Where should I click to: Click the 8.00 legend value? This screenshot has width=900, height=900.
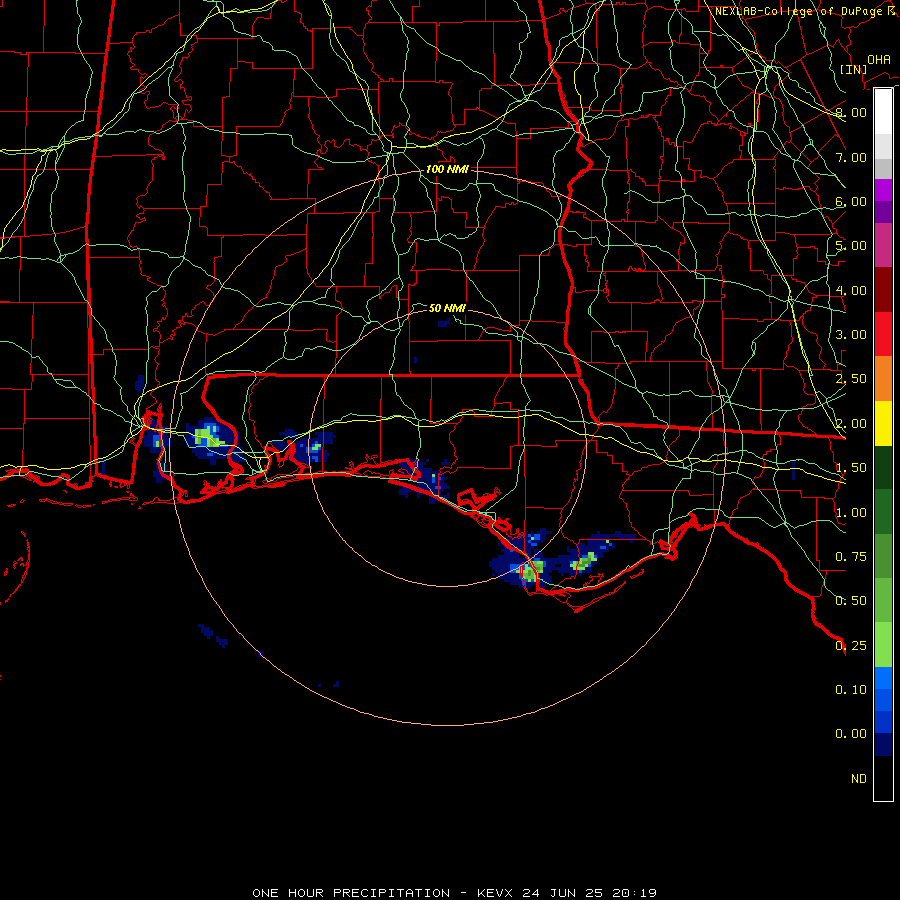click(x=851, y=112)
